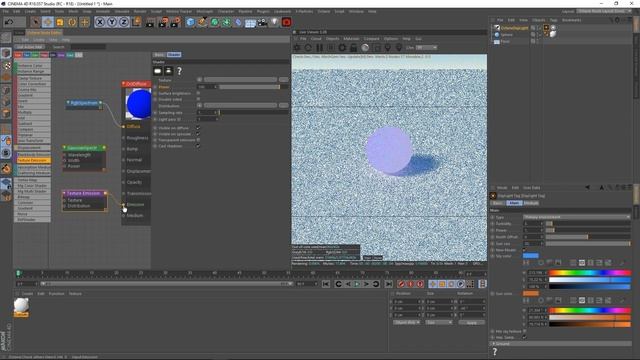
Task: Adjust the Sky color hue slider
Action: pos(590,272)
